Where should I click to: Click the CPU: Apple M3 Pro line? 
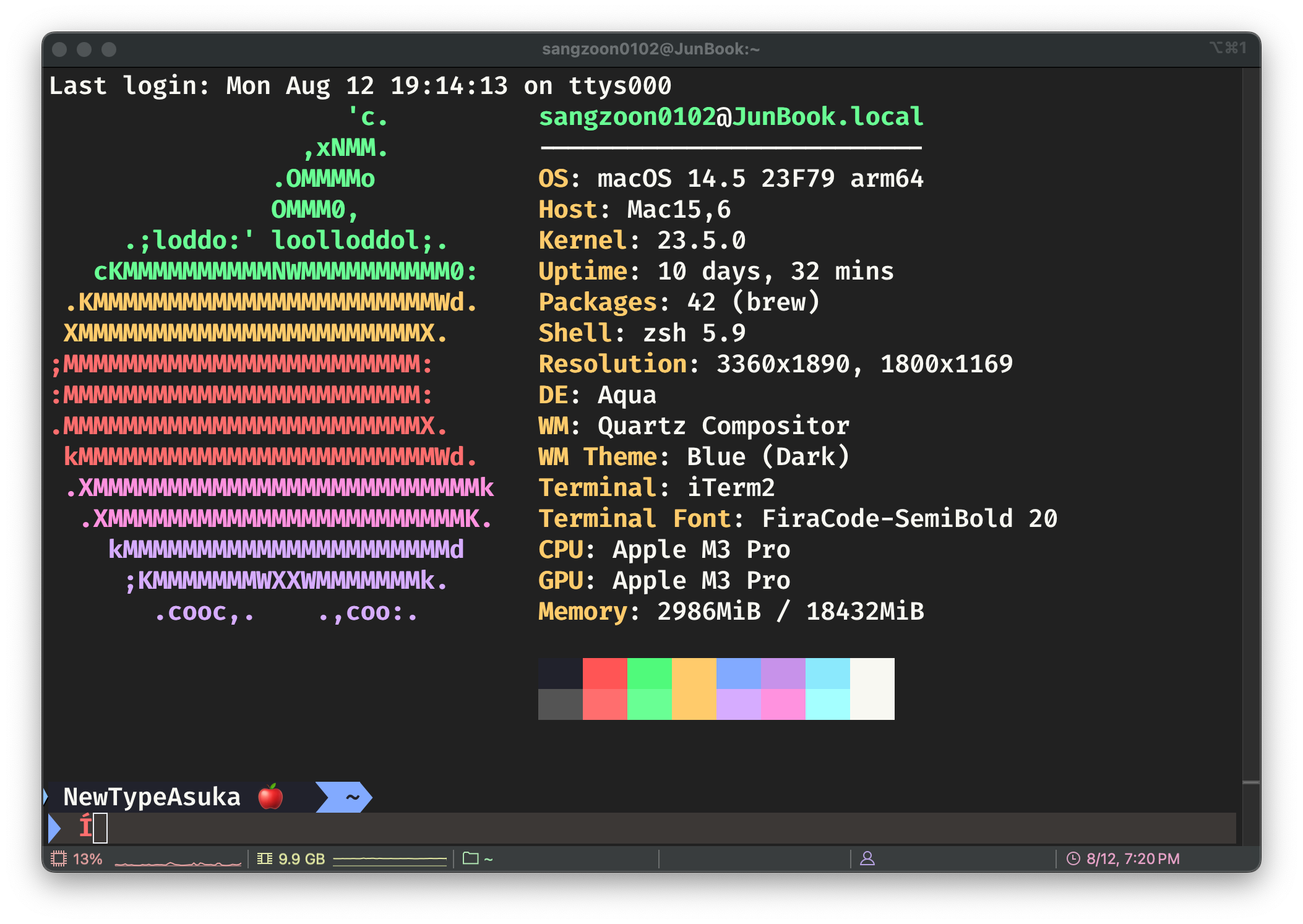coord(664,550)
